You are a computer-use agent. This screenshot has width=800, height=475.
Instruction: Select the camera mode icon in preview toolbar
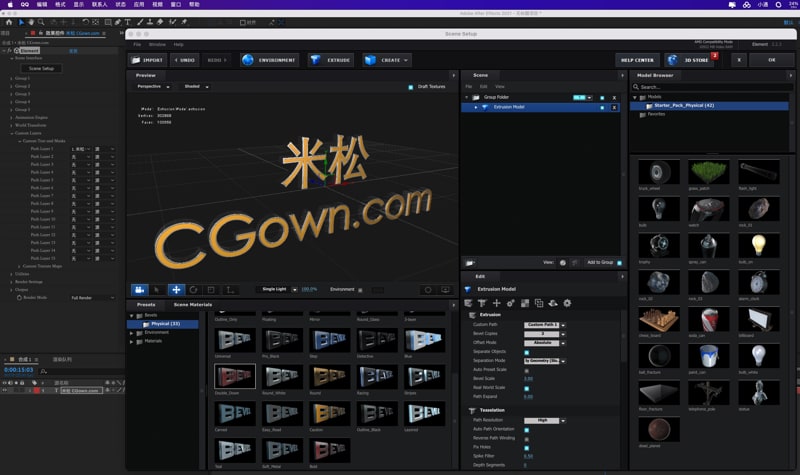tap(139, 290)
